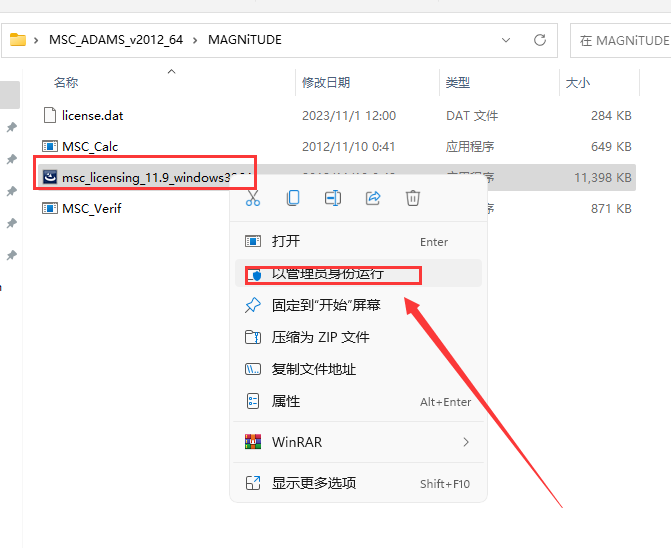Click the Rename icon in context menu

(x=333, y=198)
